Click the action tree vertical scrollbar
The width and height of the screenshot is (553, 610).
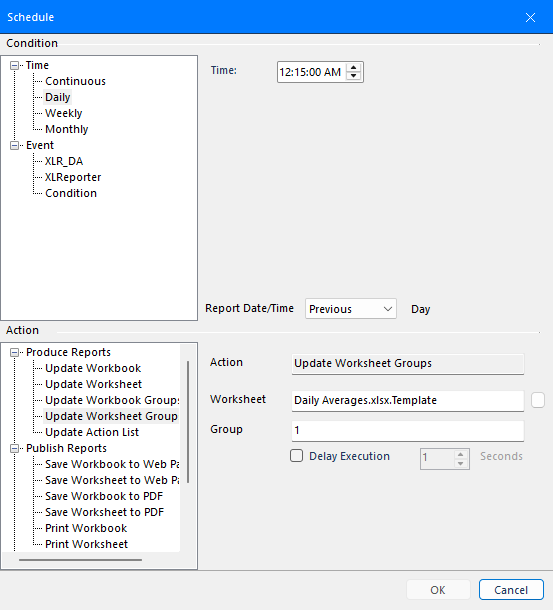pos(188,422)
